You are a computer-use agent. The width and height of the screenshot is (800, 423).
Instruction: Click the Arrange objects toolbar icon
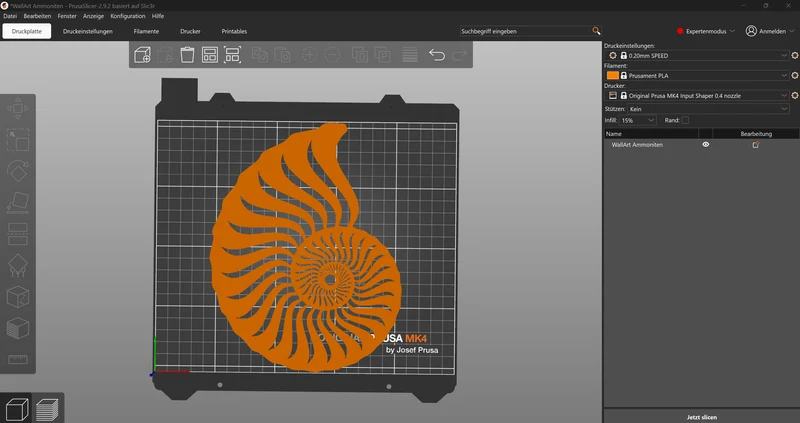(210, 55)
